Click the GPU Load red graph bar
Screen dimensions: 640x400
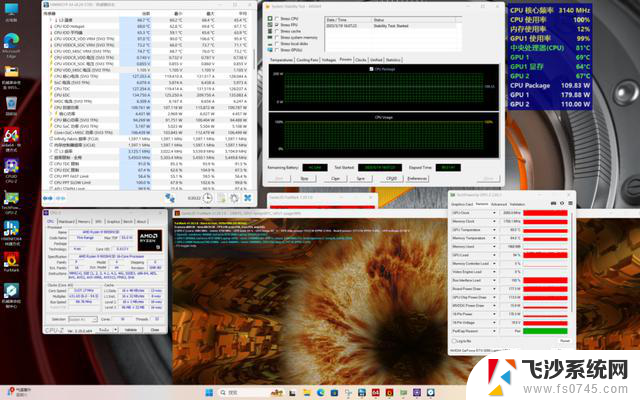[x=545, y=255]
